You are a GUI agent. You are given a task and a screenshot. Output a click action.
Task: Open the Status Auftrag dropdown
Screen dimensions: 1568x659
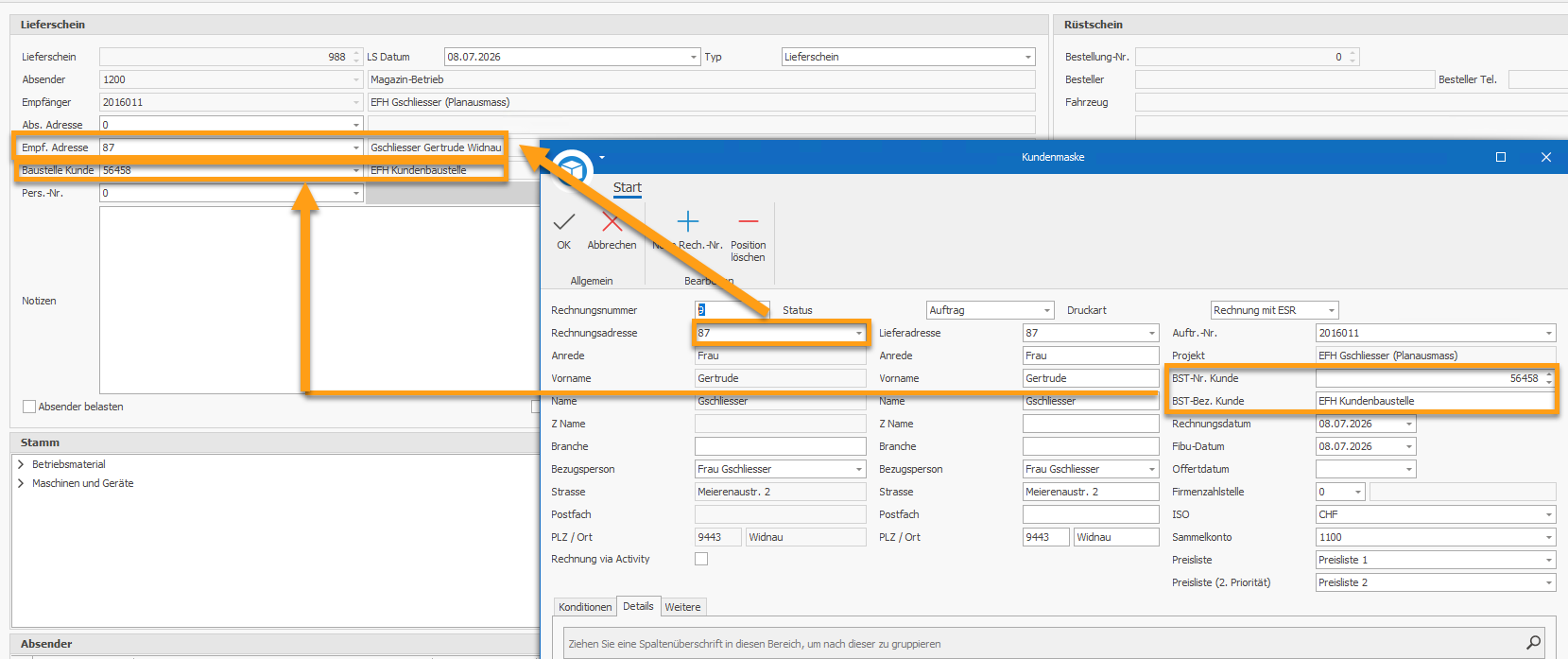click(x=1047, y=310)
